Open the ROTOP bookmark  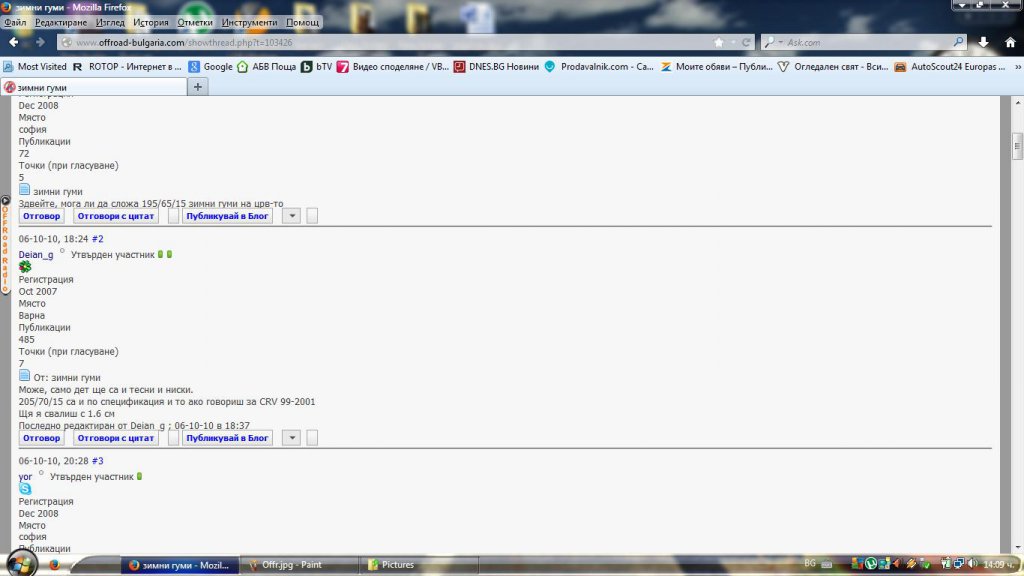pyautogui.click(x=127, y=67)
